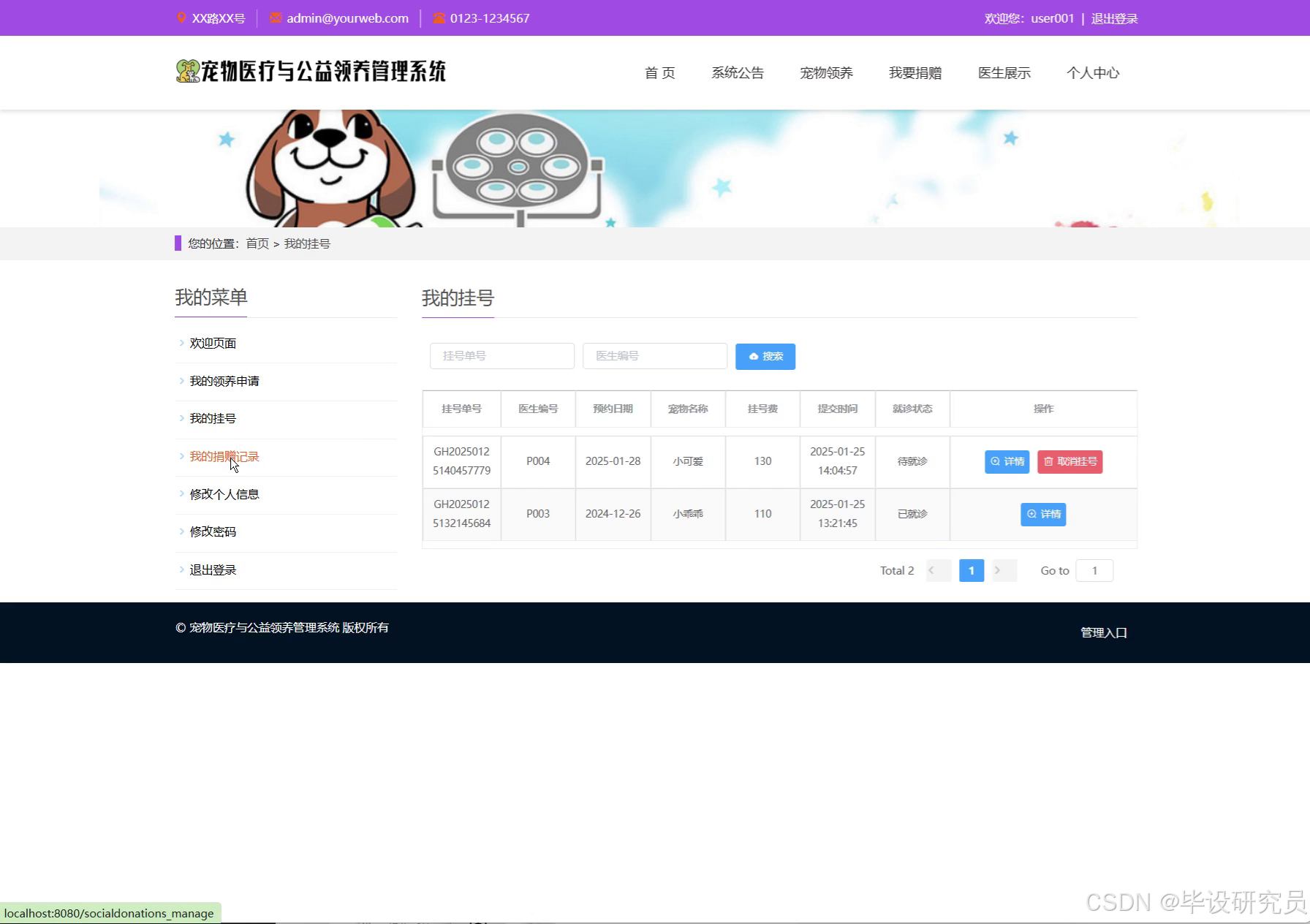
Task: Click the 就诊状态 column header
Action: pos(912,409)
